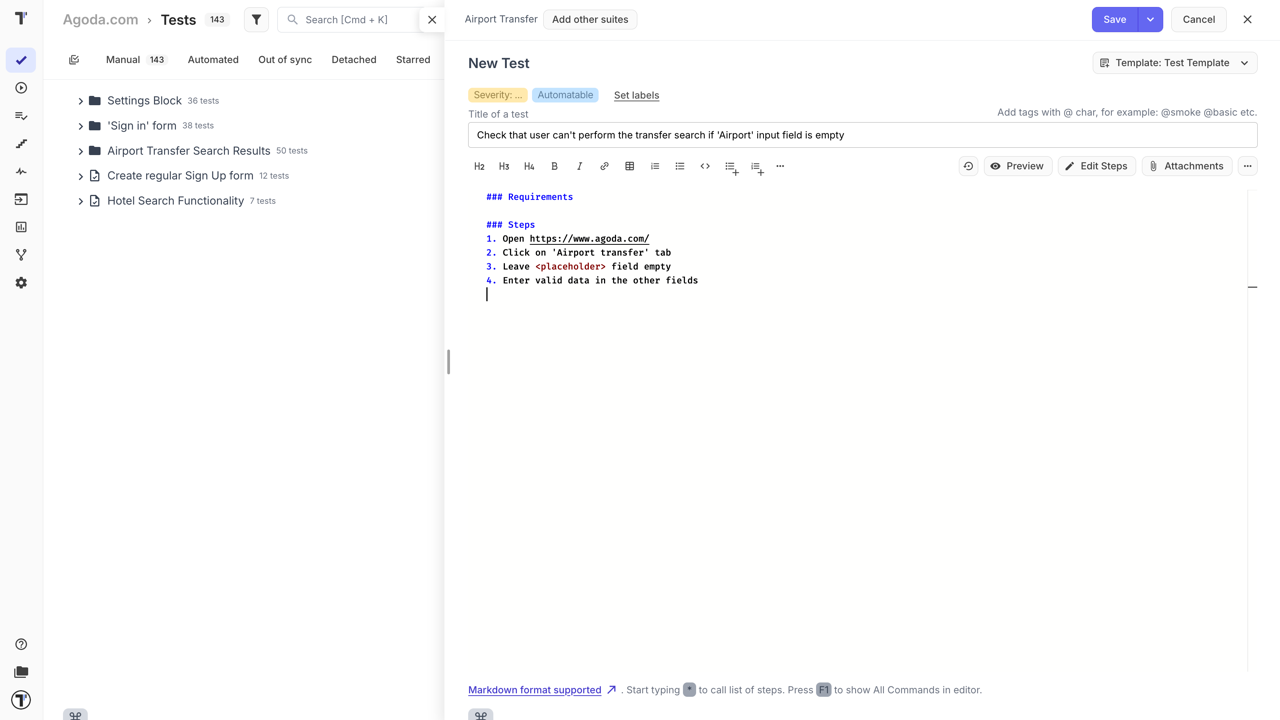The height and width of the screenshot is (720, 1280).
Task: Click the code block icon
Action: (x=705, y=166)
